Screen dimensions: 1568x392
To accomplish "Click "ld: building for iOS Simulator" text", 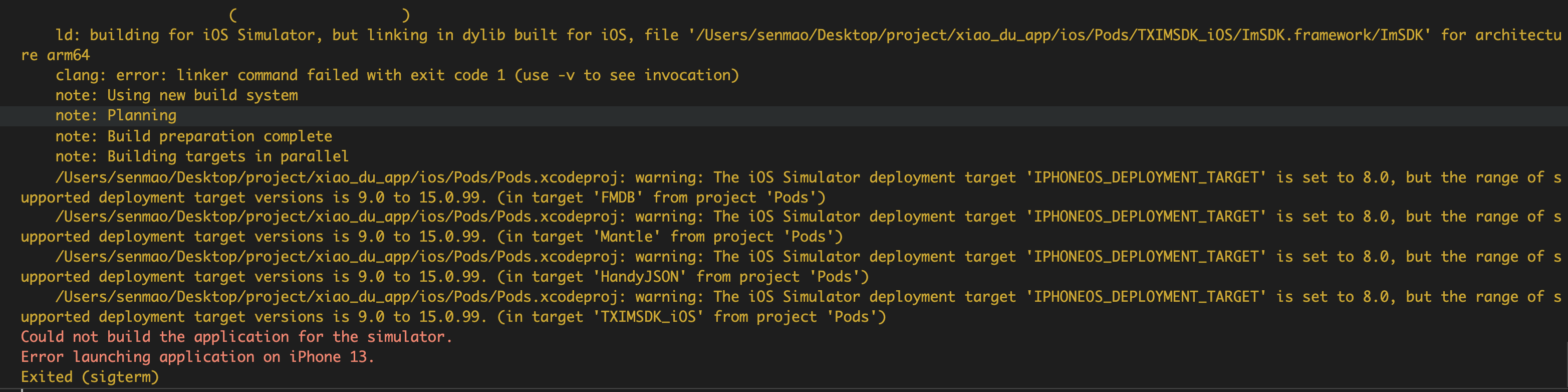I will click(189, 35).
